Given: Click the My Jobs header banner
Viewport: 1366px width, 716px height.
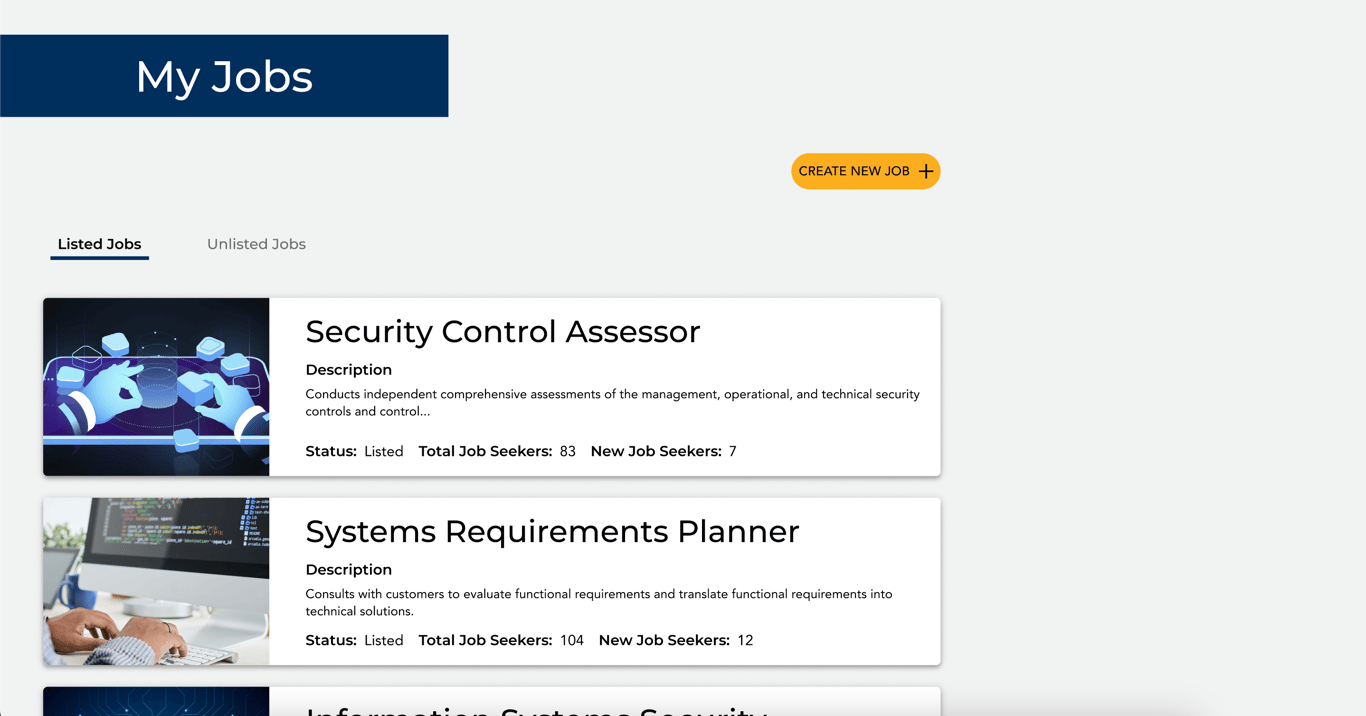Looking at the screenshot, I should [x=224, y=76].
